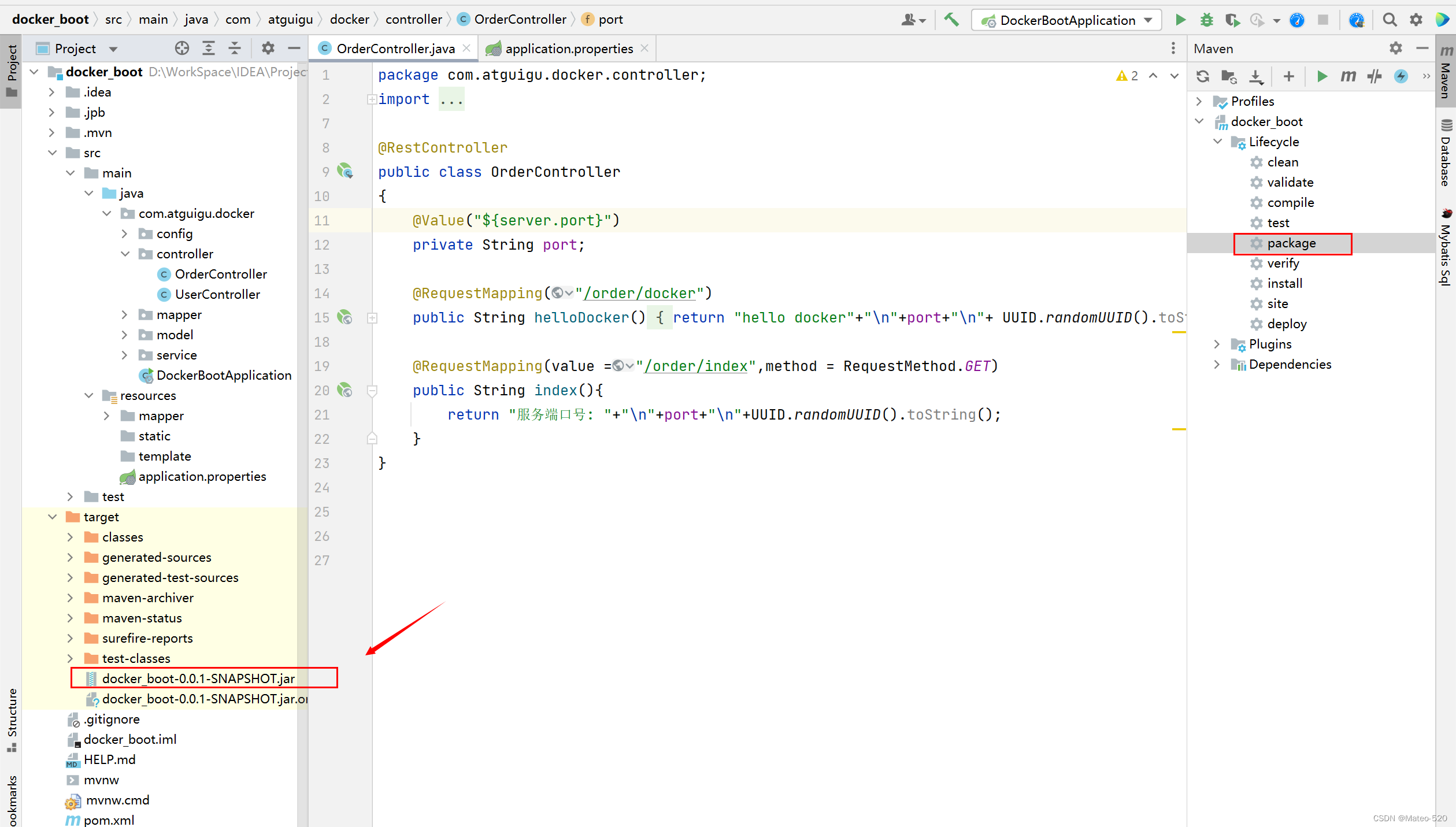Toggle Maven offline mode icon

(x=1375, y=76)
